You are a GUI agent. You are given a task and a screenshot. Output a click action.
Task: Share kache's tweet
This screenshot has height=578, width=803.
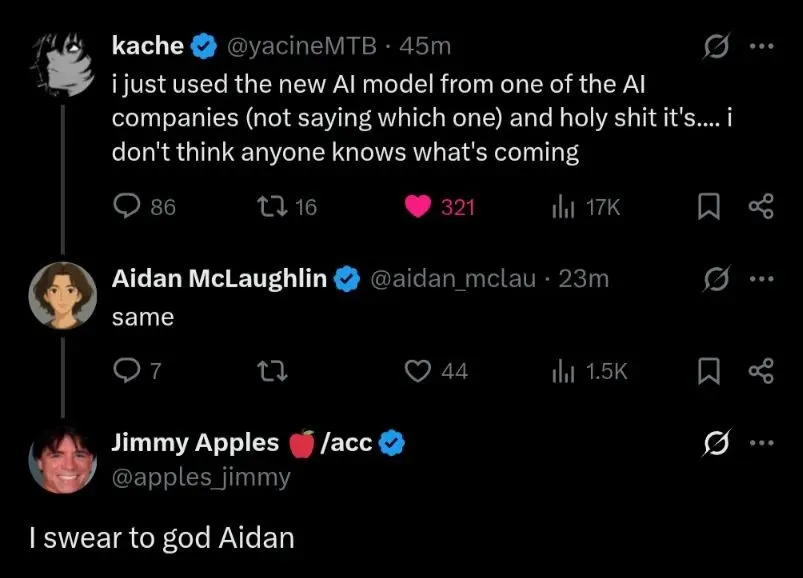point(761,207)
